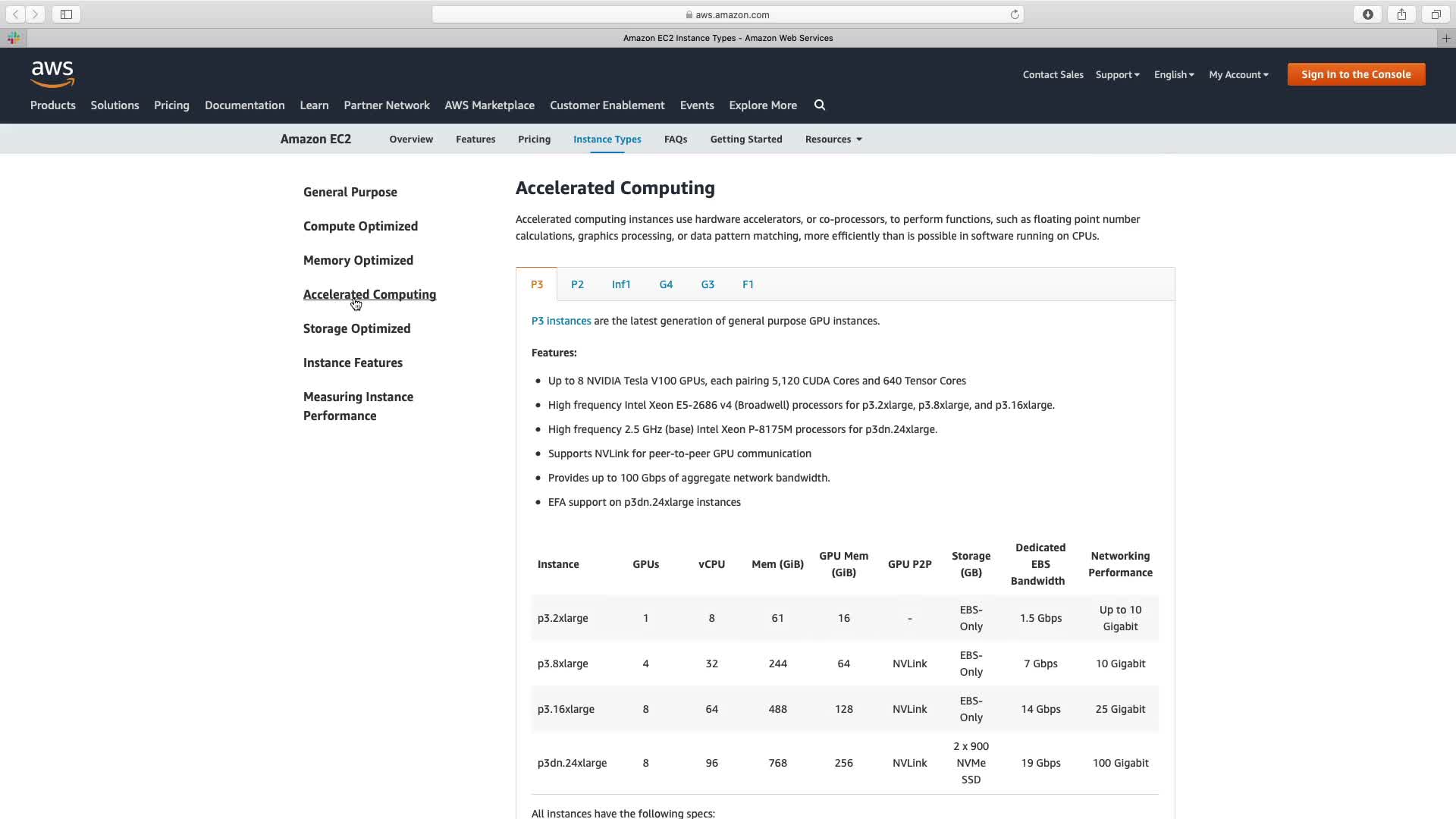Open the P3 instances link
Image resolution: width=1456 pixels, height=819 pixels.
(x=560, y=321)
